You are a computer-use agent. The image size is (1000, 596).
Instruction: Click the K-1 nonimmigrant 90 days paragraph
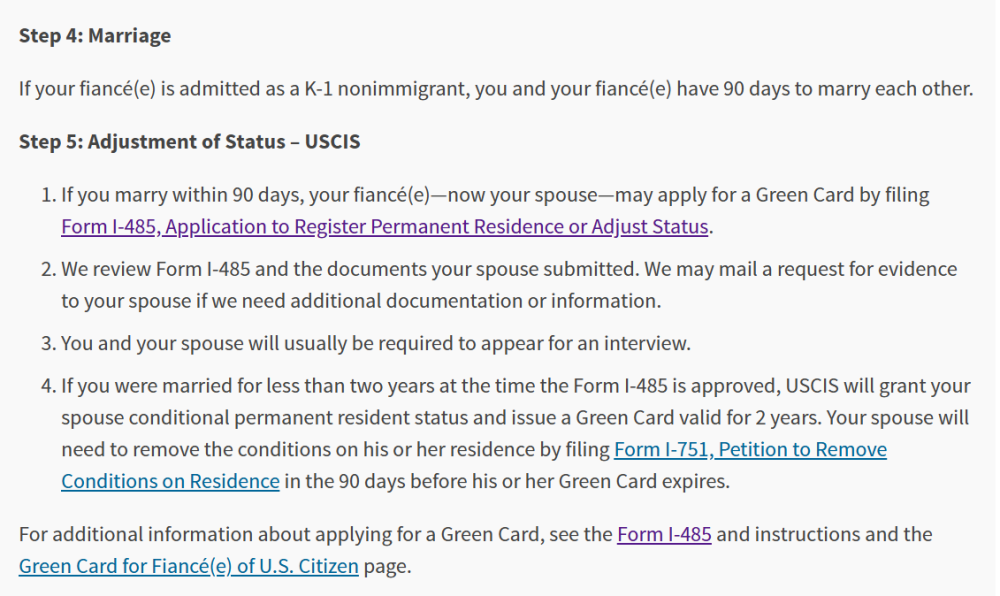pyautogui.click(x=495, y=89)
